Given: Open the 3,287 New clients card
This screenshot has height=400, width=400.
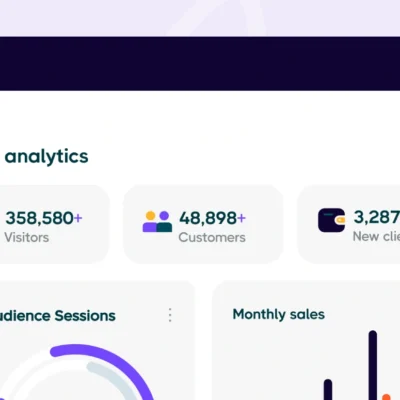Looking at the screenshot, I should [349, 224].
